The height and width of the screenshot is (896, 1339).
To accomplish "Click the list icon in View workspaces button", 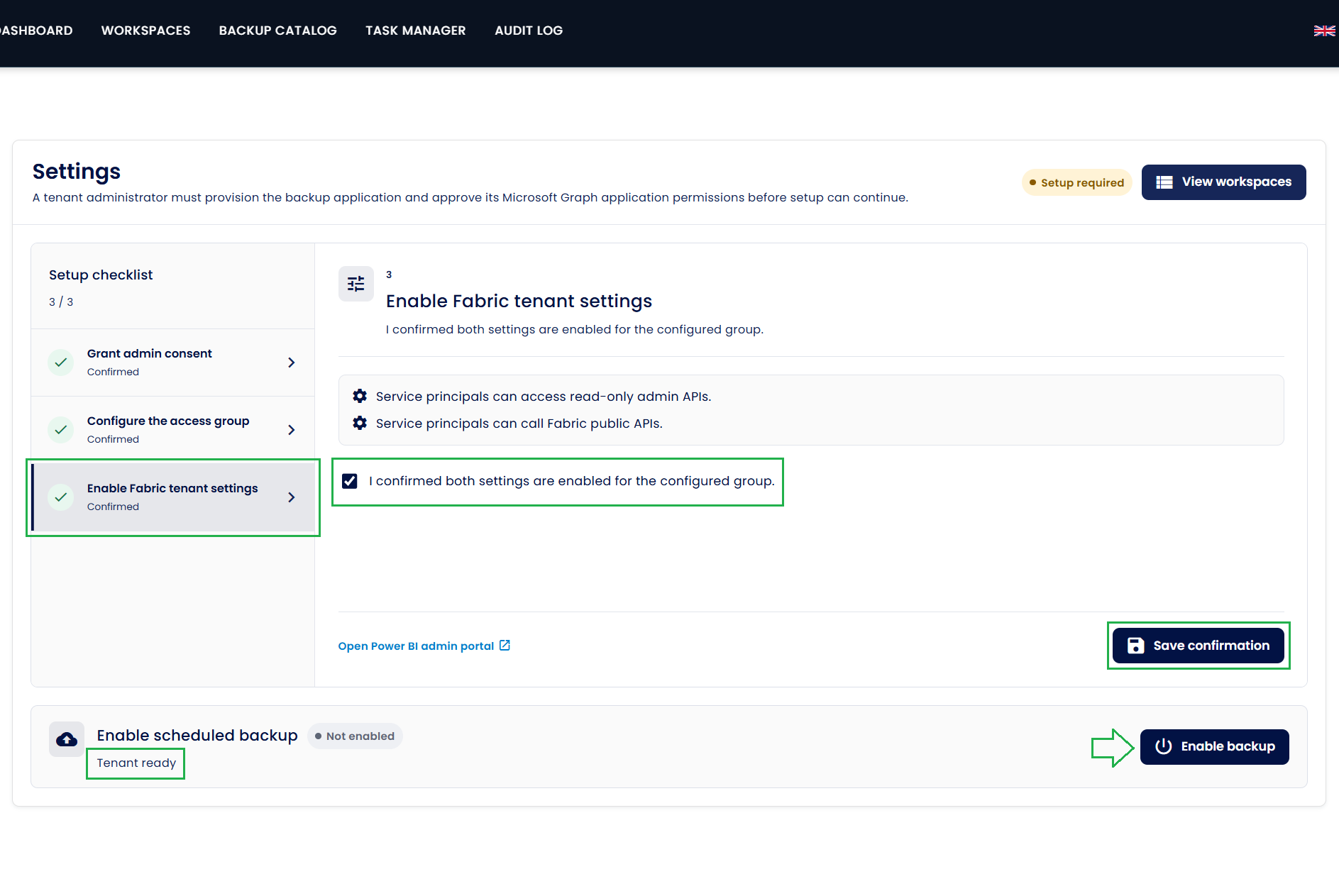I will (1164, 182).
